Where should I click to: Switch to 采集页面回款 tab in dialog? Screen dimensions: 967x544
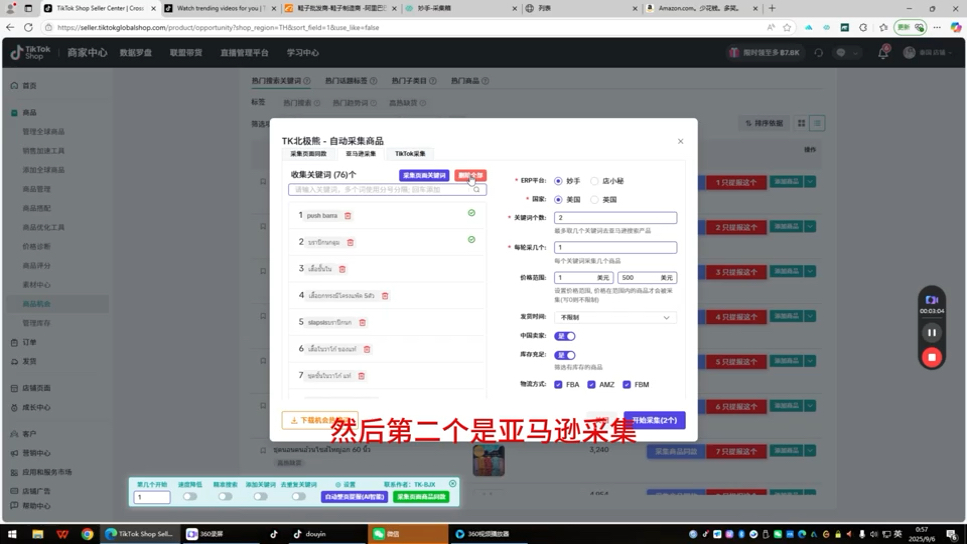(308, 154)
